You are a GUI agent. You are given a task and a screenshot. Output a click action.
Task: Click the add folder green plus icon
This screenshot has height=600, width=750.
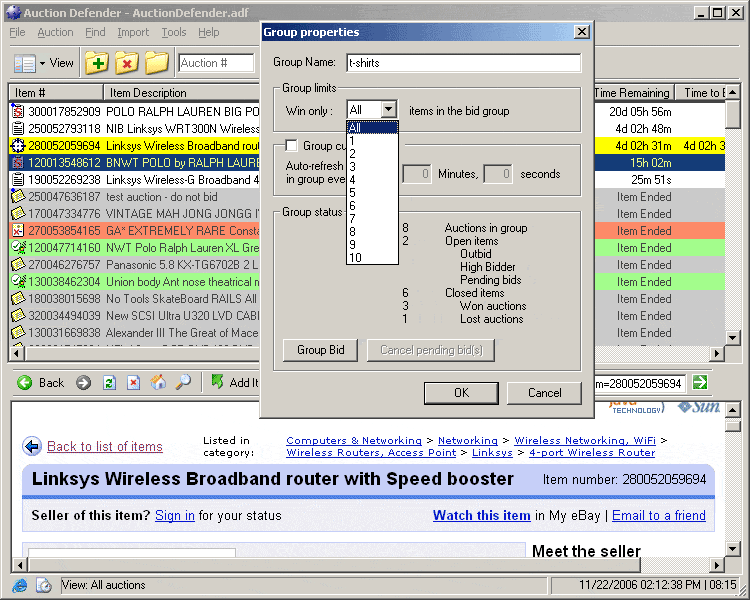click(97, 63)
